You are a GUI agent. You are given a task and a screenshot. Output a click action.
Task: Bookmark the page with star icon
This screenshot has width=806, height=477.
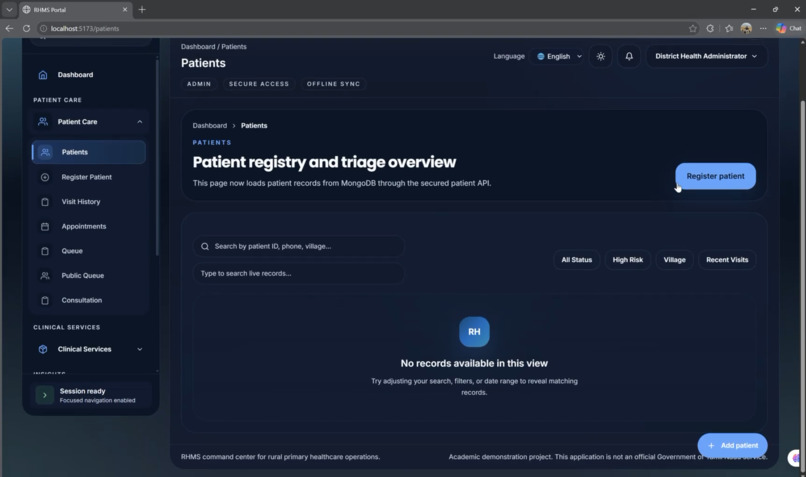click(x=693, y=29)
